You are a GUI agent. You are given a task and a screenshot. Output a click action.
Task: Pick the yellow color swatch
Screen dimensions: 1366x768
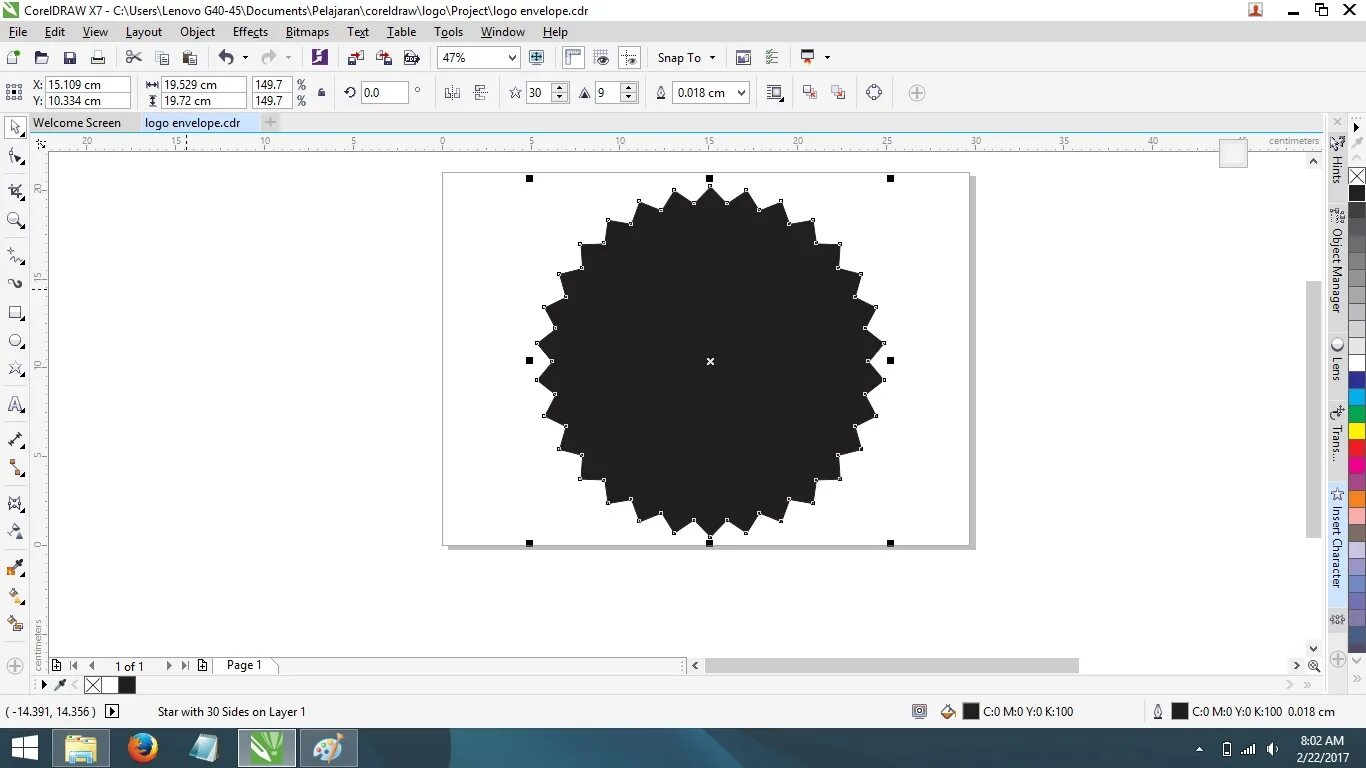tap(1357, 431)
